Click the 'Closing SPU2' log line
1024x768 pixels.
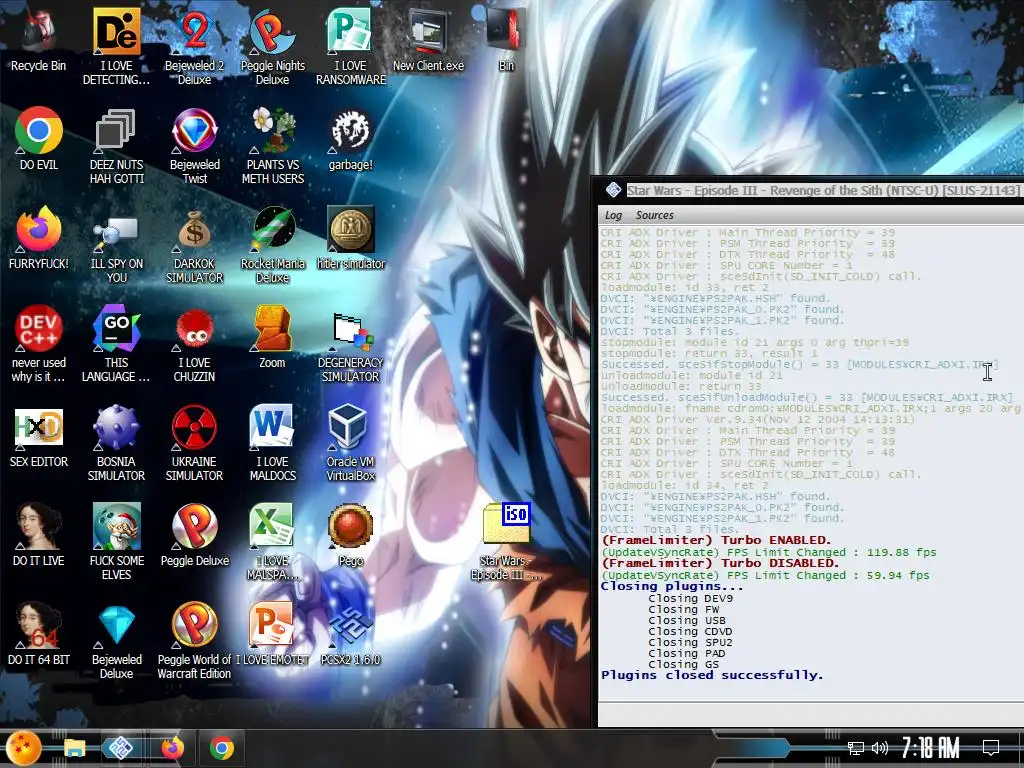690,642
